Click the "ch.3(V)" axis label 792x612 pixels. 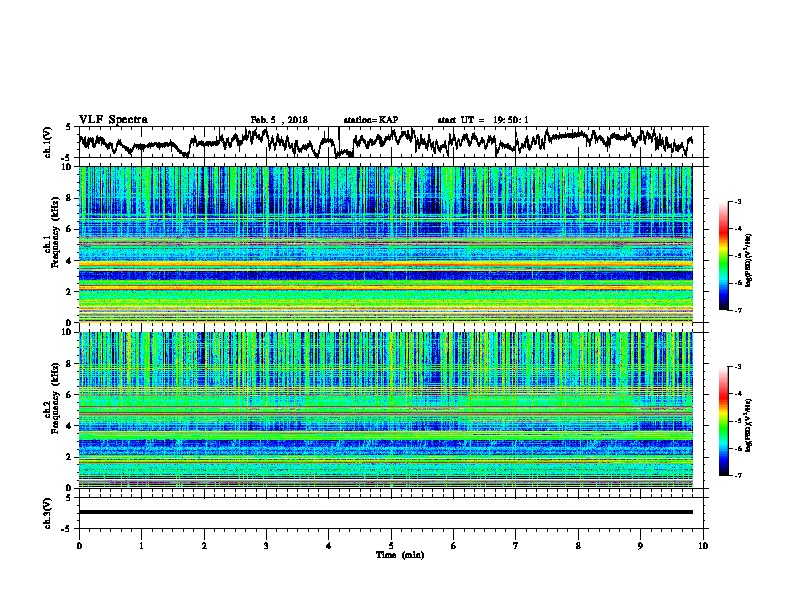point(47,513)
